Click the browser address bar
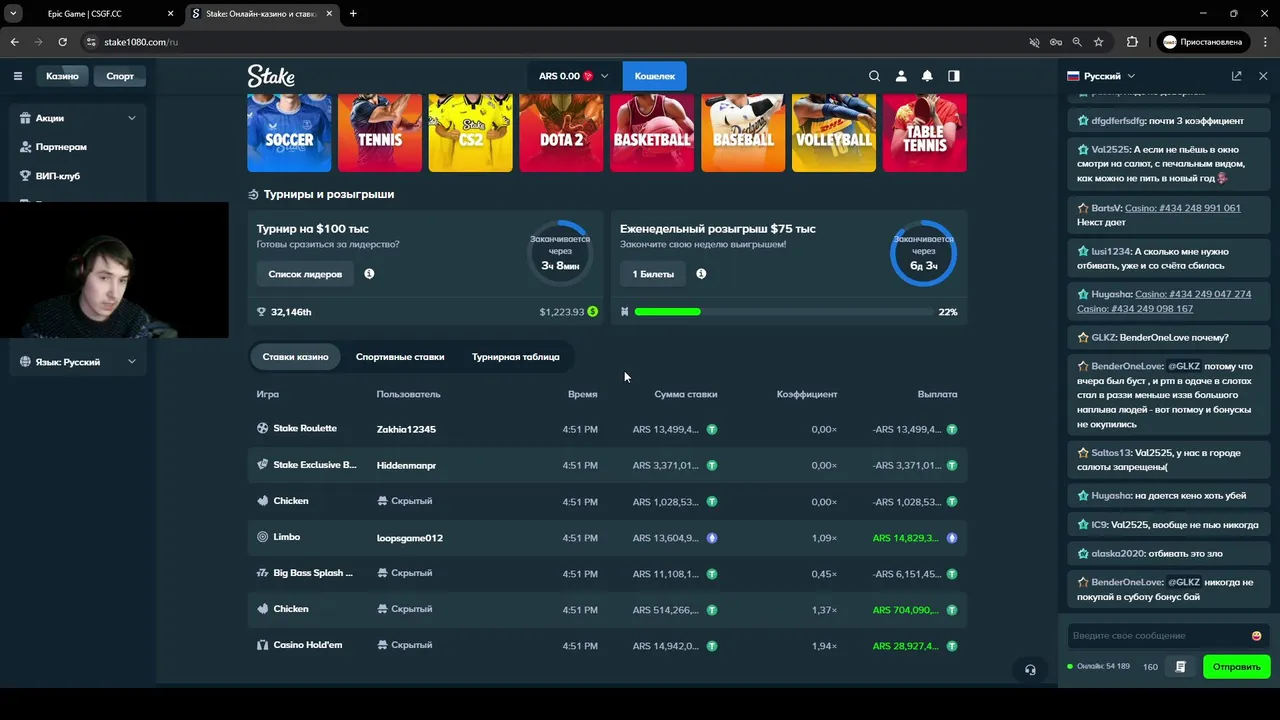 (560, 42)
